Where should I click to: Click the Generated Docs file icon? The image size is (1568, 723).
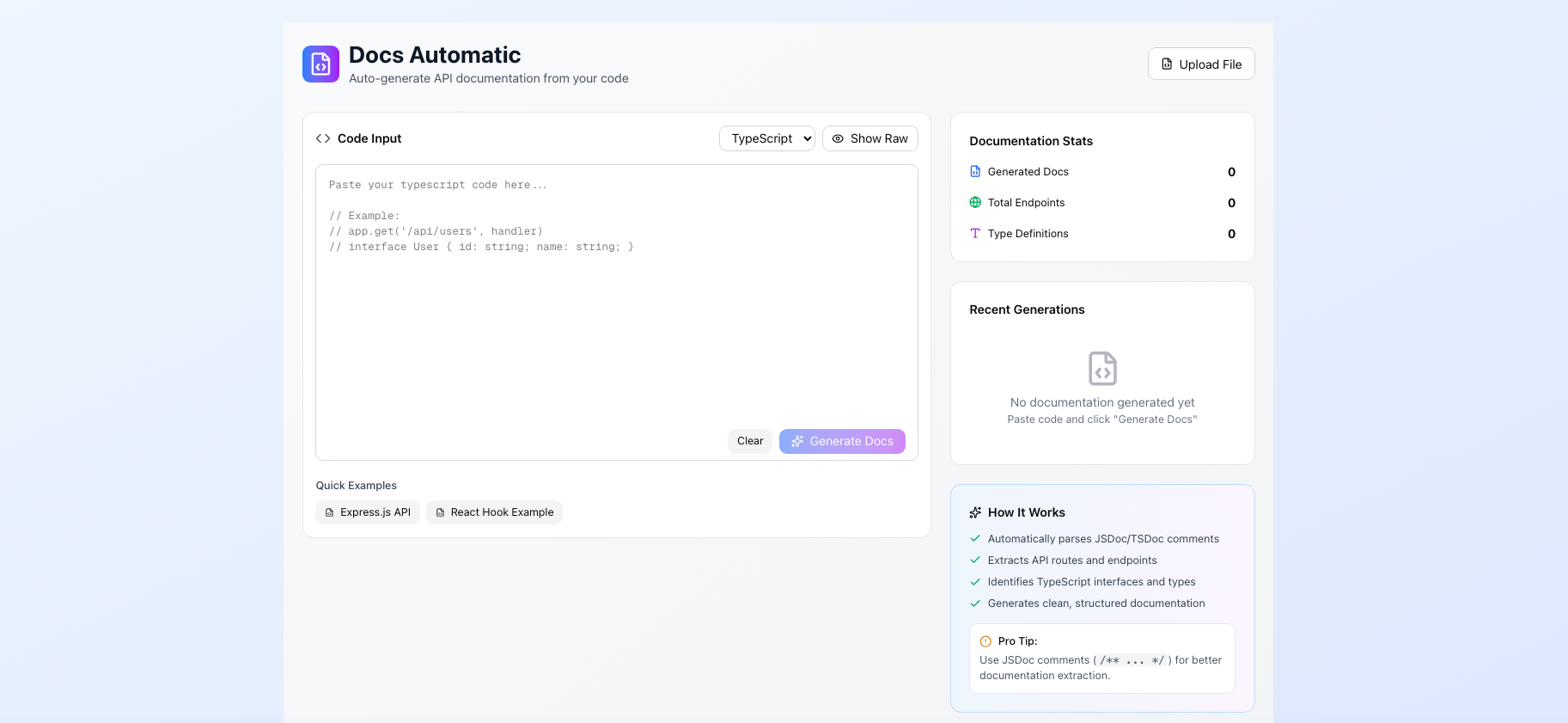975,172
